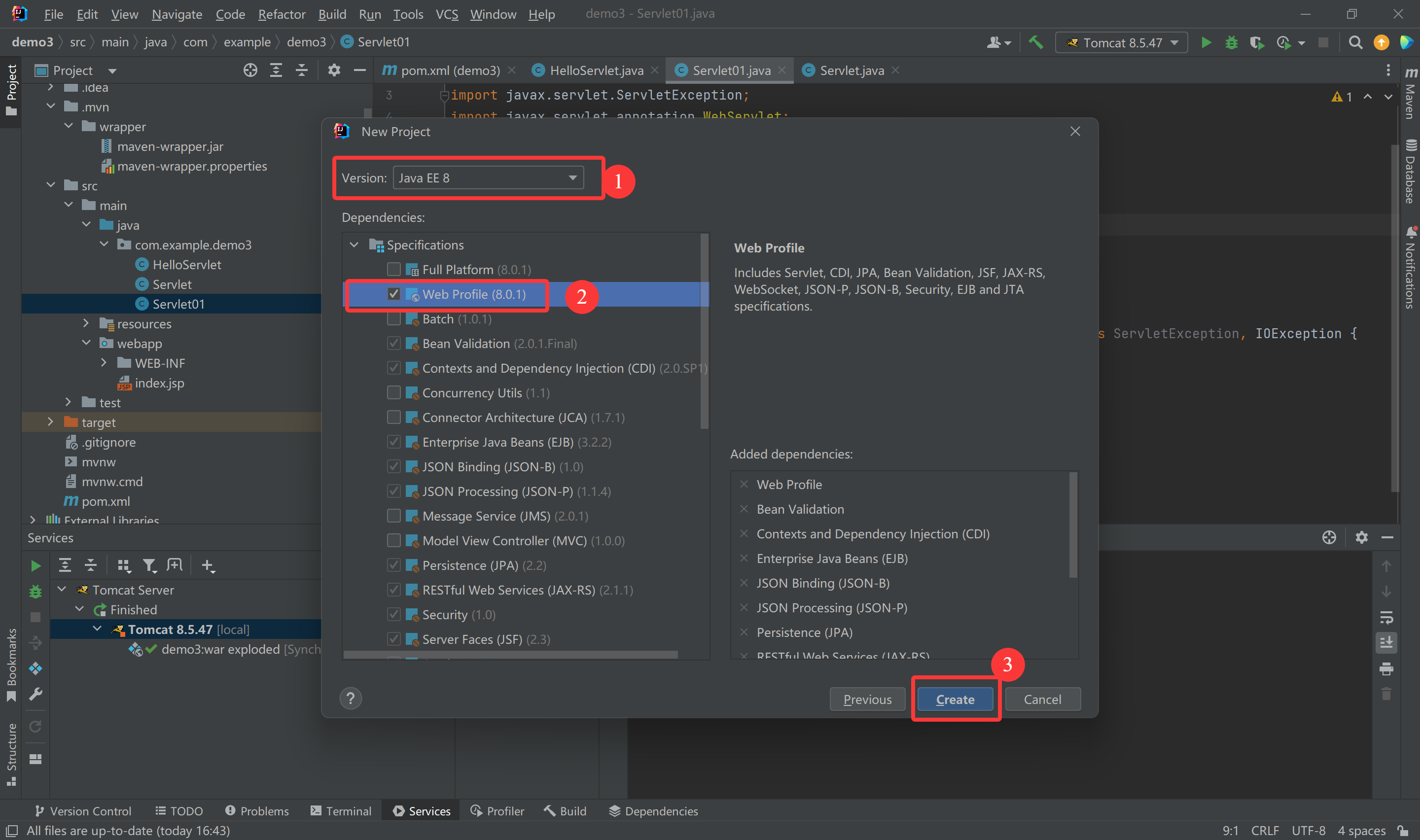Expand the target folder
The image size is (1420, 840).
(x=50, y=421)
